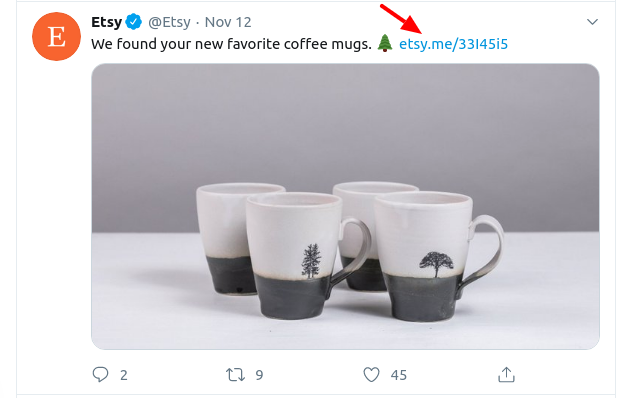Open the Etsy display name link
Image resolution: width=622 pixels, height=398 pixels.
pyautogui.click(x=106, y=22)
